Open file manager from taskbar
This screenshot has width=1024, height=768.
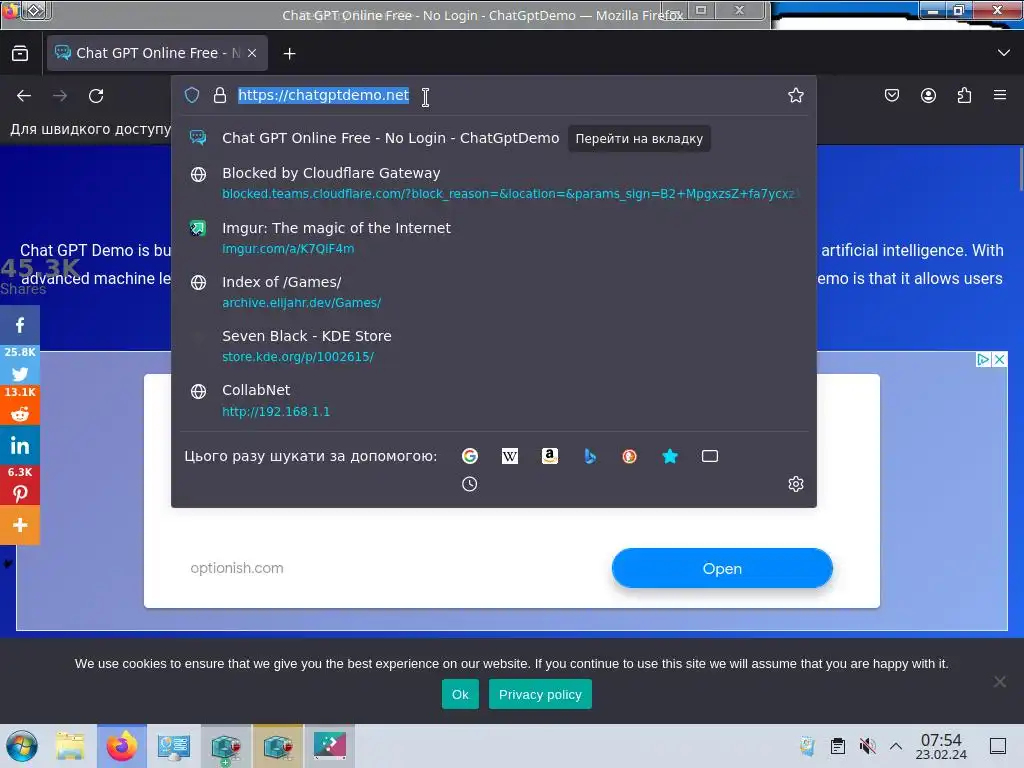(70, 746)
